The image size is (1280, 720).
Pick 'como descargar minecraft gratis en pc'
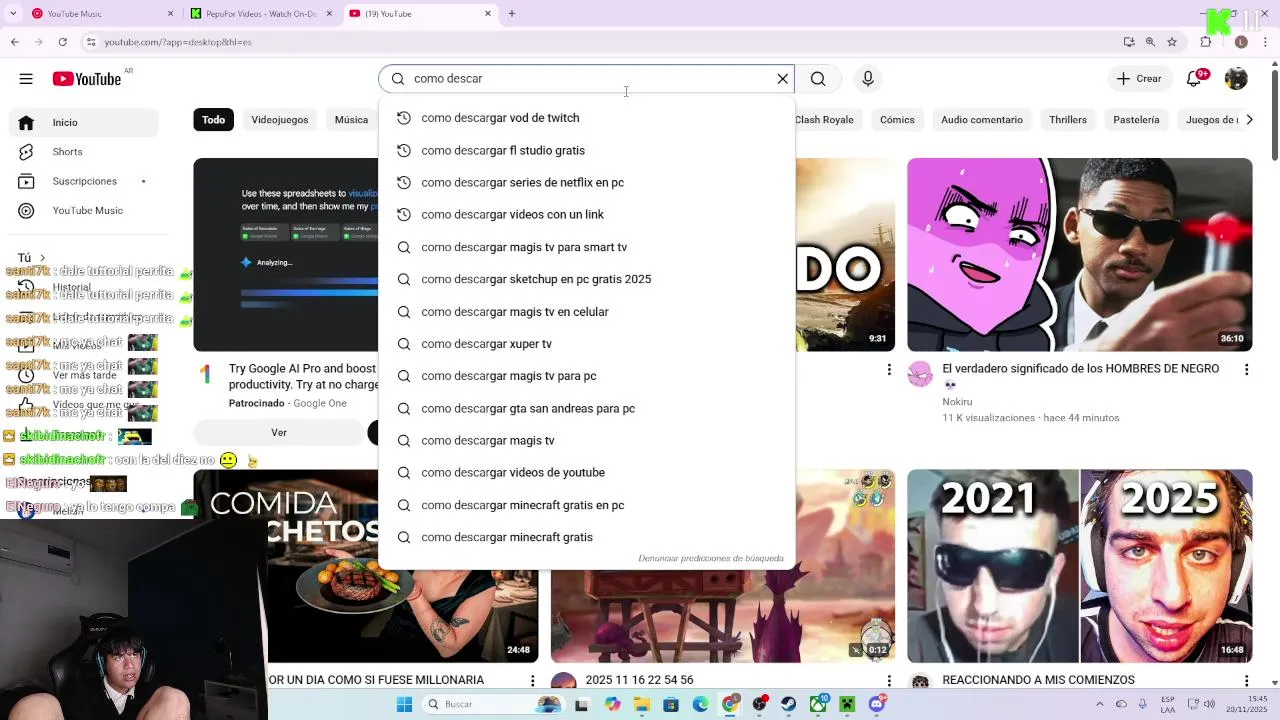[x=587, y=505]
